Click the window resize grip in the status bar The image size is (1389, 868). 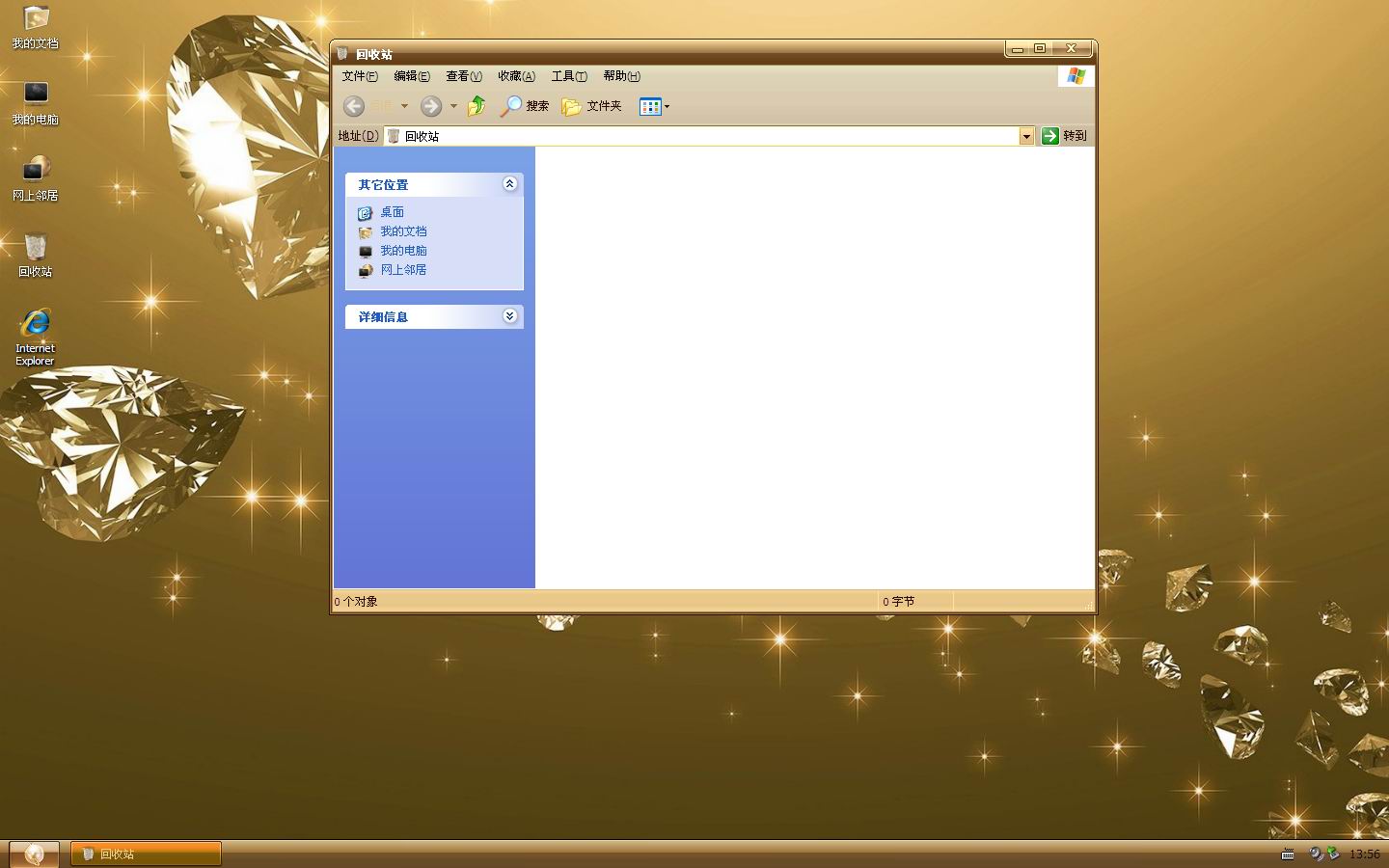click(1089, 605)
